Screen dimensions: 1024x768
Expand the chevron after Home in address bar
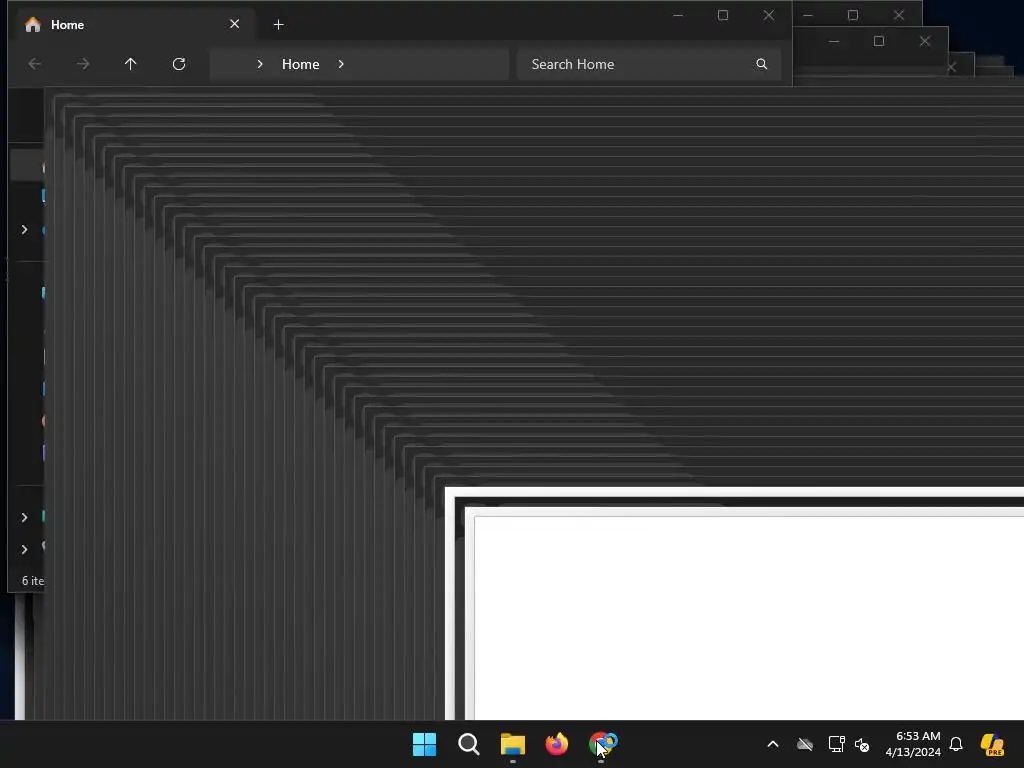pyautogui.click(x=341, y=64)
